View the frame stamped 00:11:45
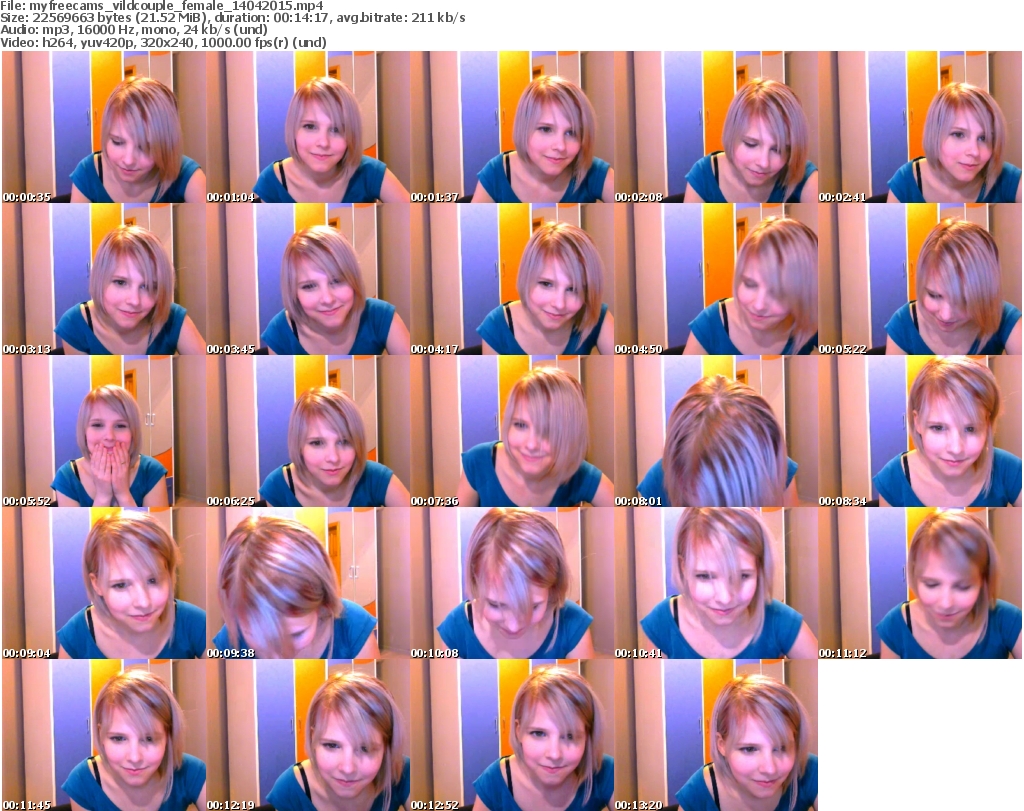The height and width of the screenshot is (811, 1024). [104, 735]
